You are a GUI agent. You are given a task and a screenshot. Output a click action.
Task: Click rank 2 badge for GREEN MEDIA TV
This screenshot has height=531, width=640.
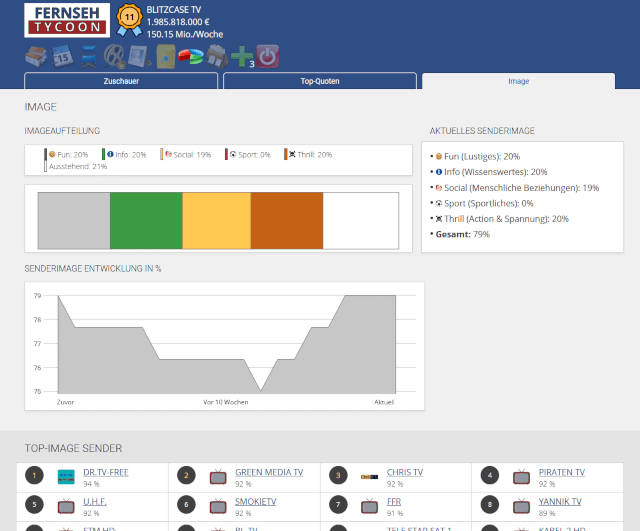pos(186,475)
